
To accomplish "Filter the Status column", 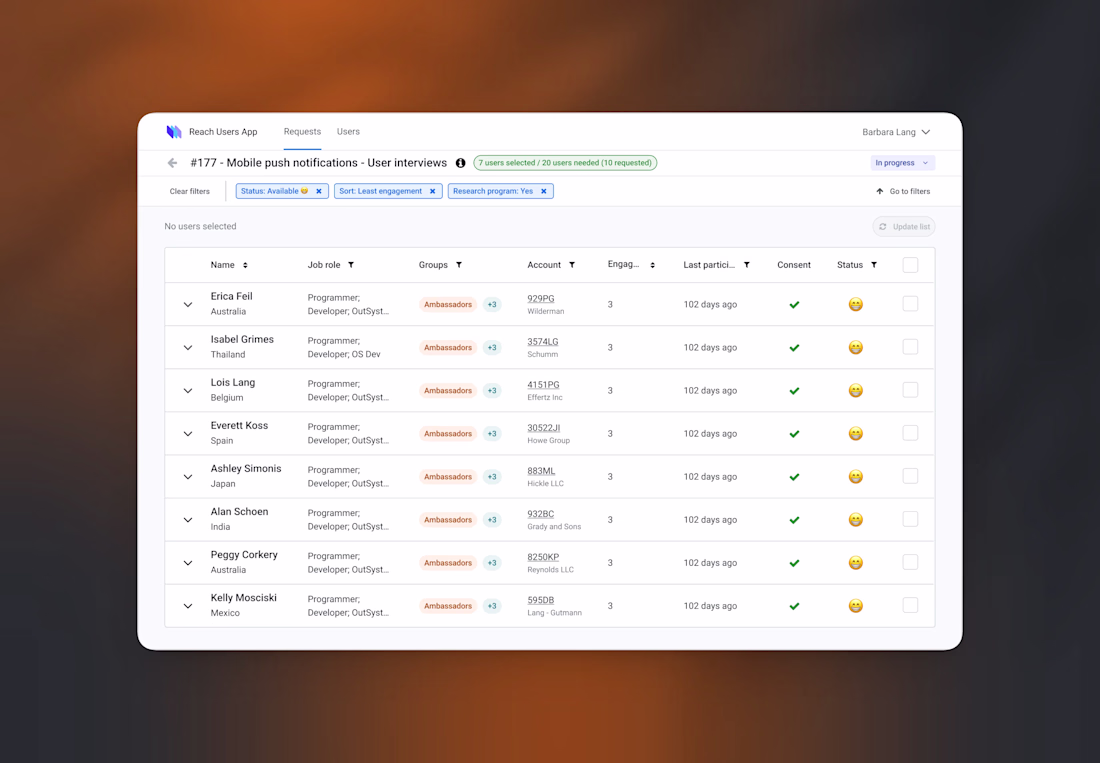I will tap(874, 265).
